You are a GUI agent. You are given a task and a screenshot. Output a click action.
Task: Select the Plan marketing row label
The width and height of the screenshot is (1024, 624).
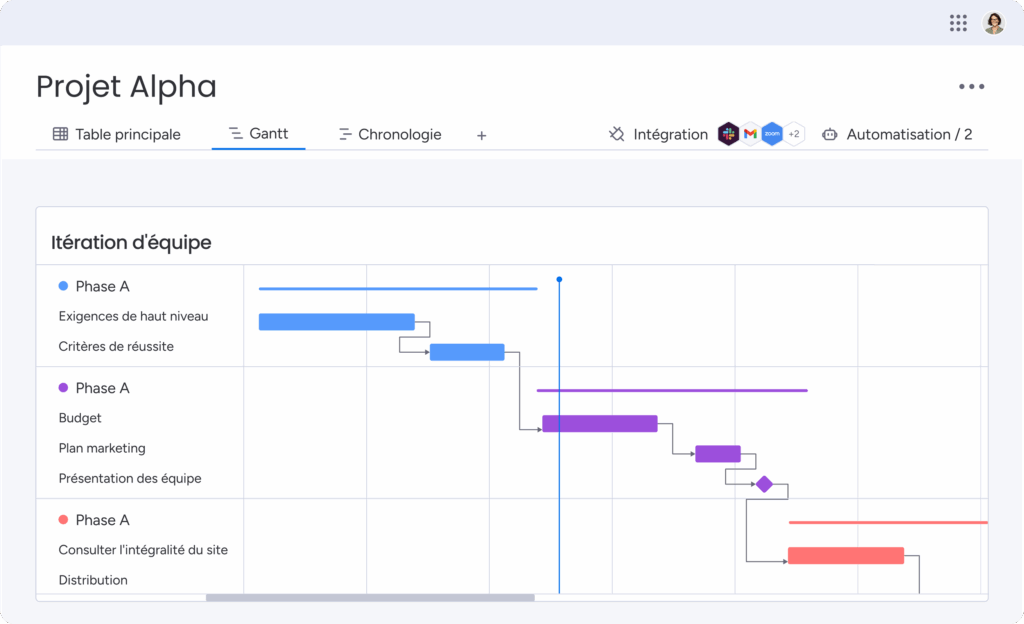click(x=102, y=448)
